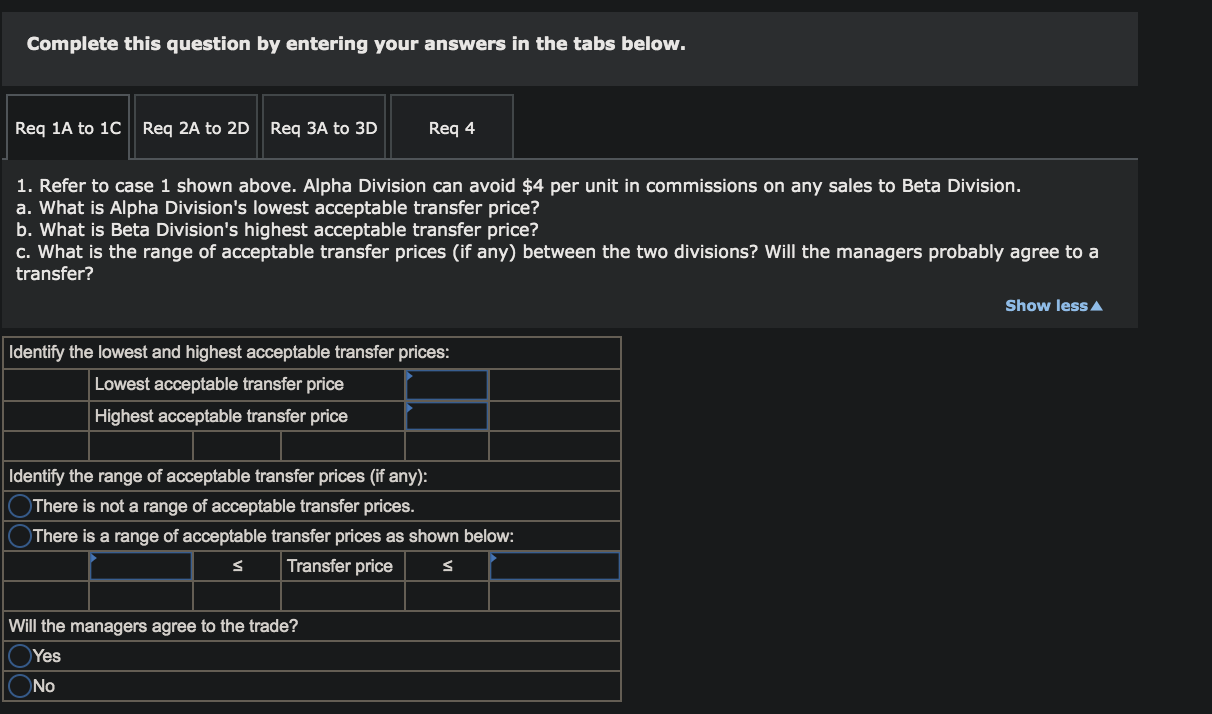Collapse the question text using Show less
Image resolution: width=1212 pixels, height=714 pixels.
click(1052, 305)
